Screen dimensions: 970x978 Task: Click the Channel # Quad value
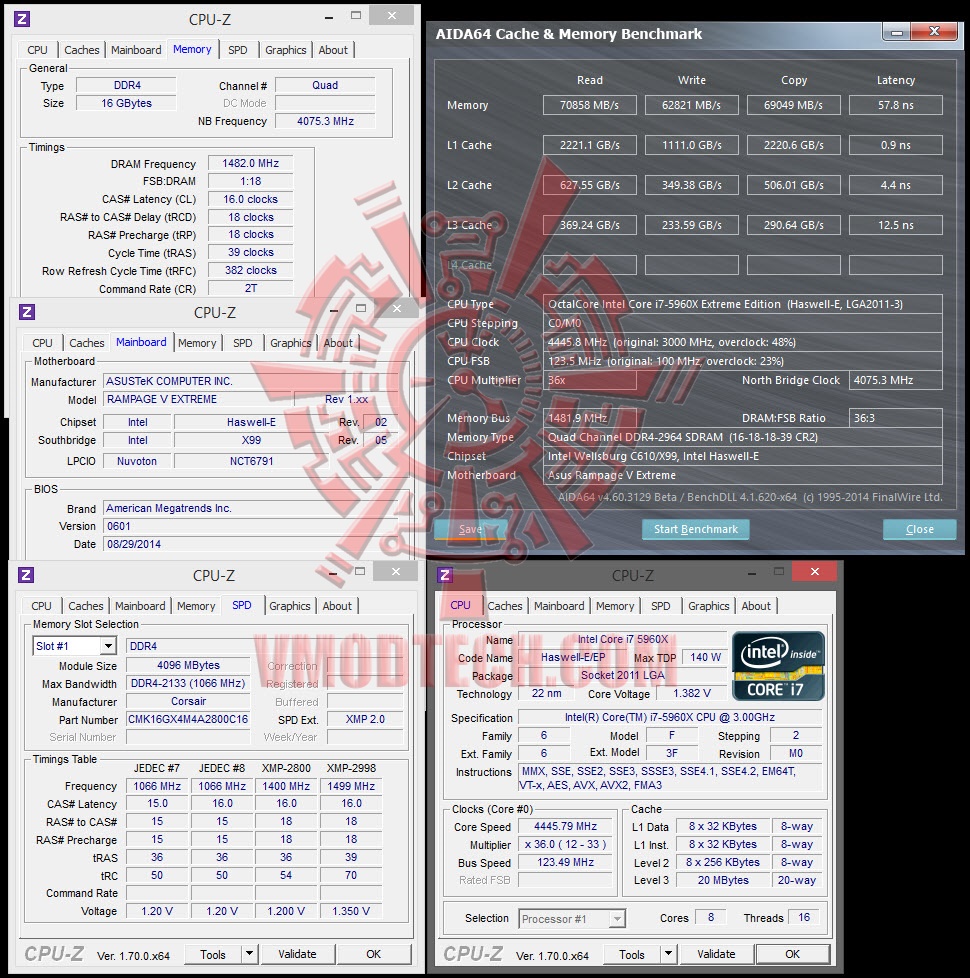coord(326,85)
